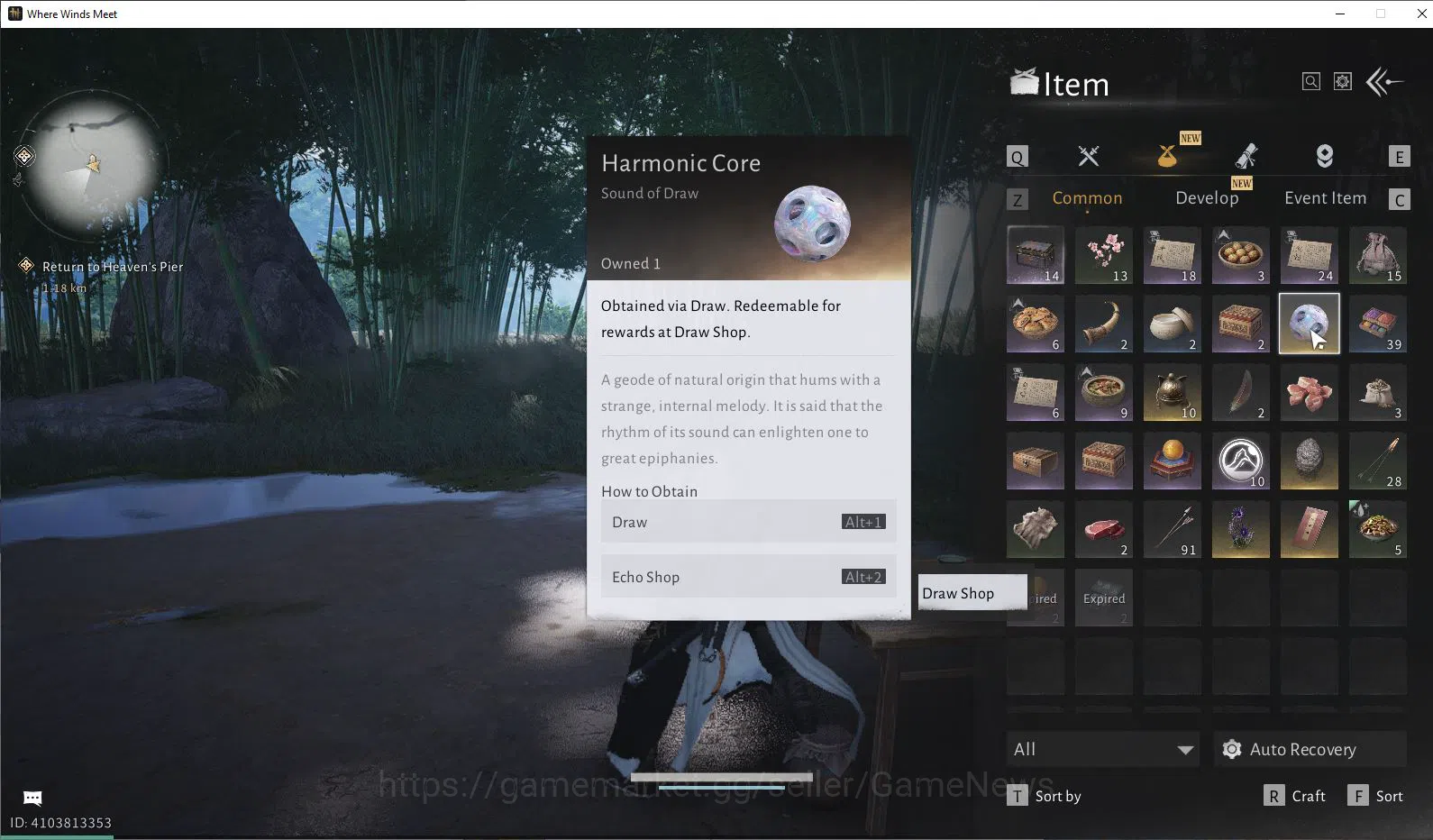Switch to the Develop sub-tab
The image size is (1433, 840).
(x=1207, y=198)
